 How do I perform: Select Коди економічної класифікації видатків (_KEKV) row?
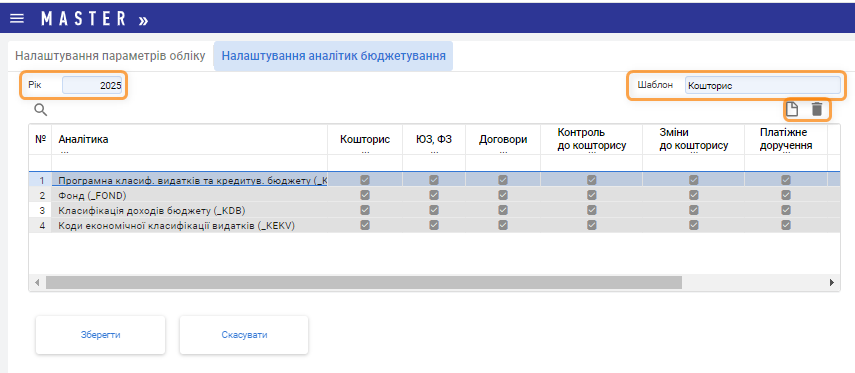(434, 225)
